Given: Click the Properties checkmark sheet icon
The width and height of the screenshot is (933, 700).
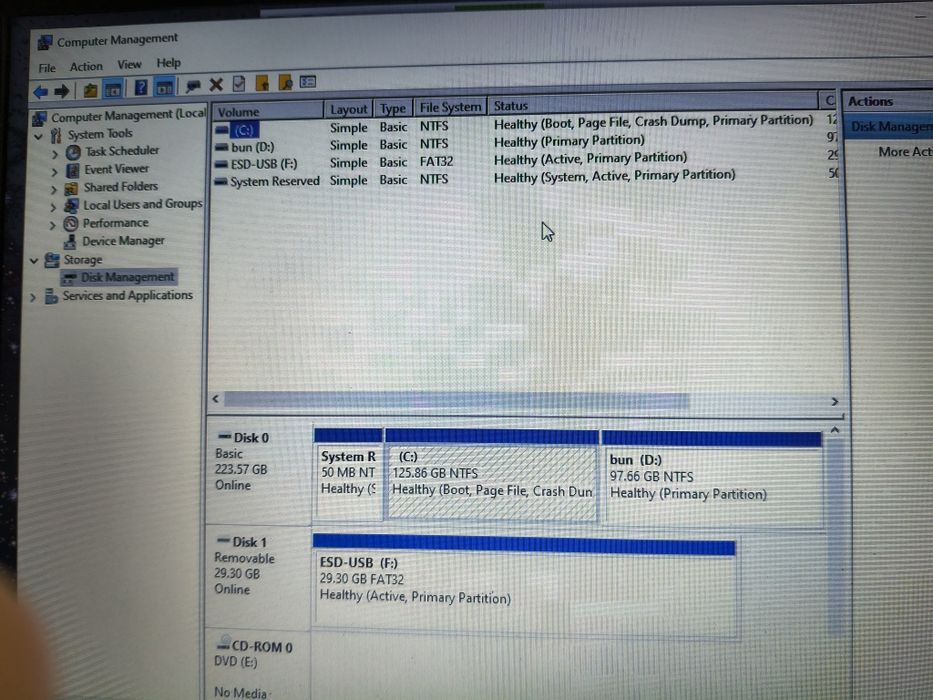Looking at the screenshot, I should (239, 84).
